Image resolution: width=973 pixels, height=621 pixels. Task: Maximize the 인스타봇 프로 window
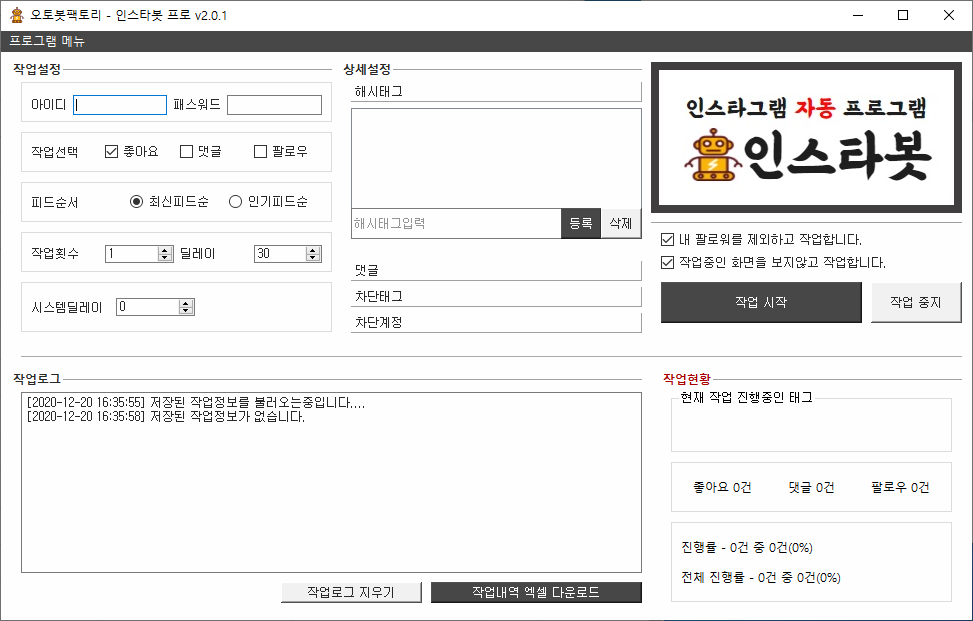point(903,15)
